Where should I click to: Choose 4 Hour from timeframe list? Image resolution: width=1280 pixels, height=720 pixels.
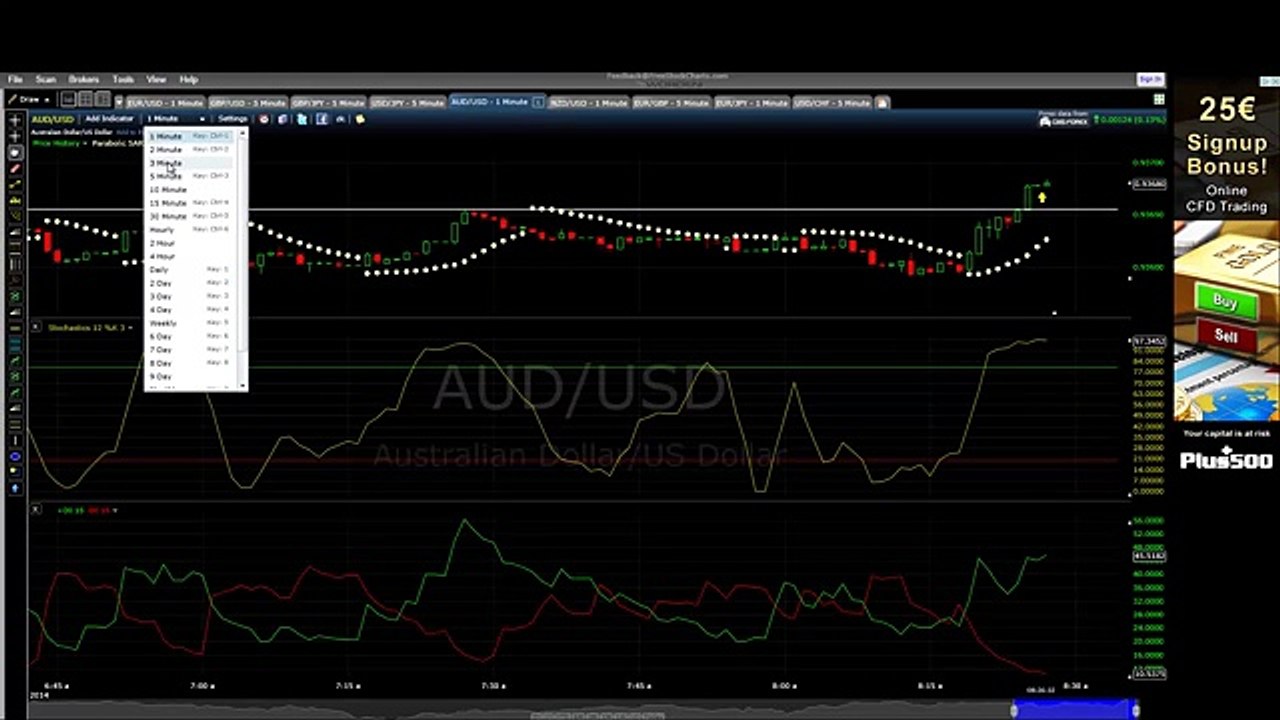[190, 256]
